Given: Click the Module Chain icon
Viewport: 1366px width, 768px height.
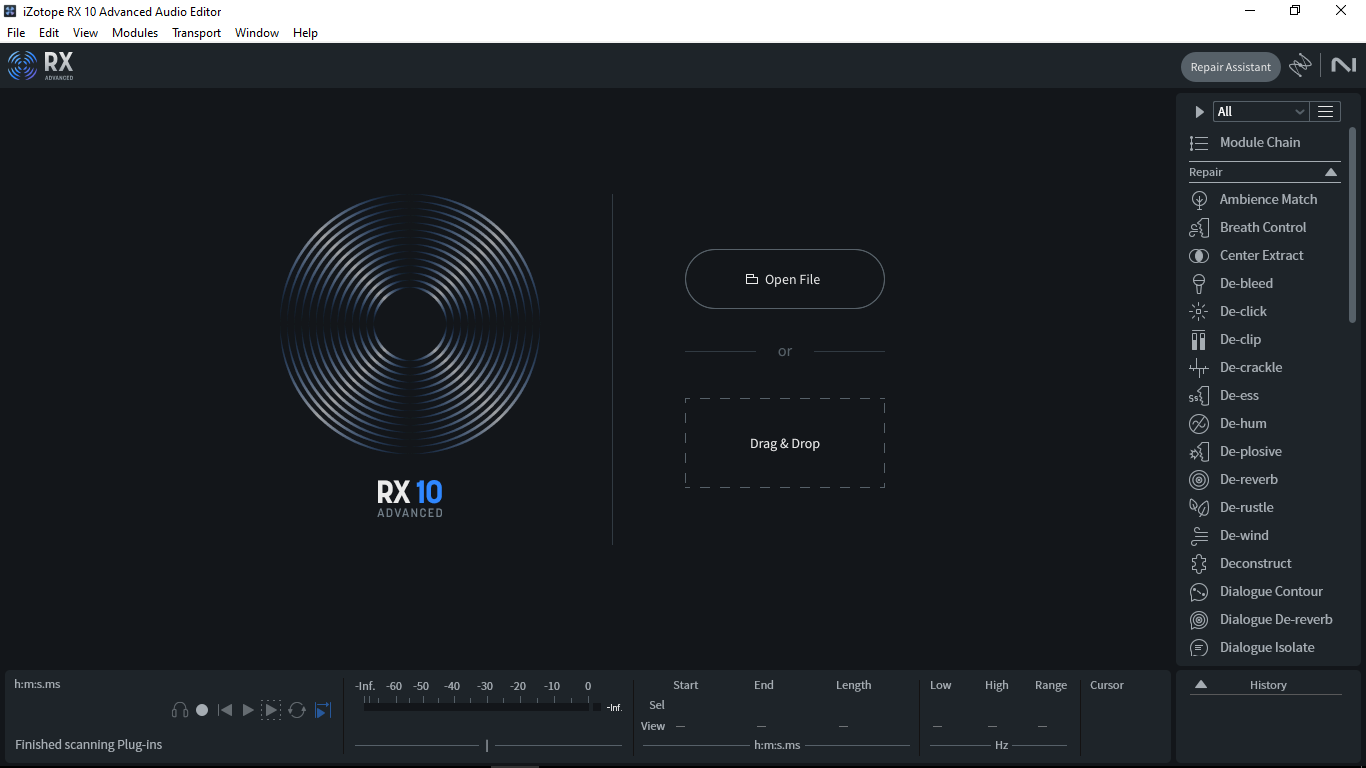Looking at the screenshot, I should [x=1199, y=143].
